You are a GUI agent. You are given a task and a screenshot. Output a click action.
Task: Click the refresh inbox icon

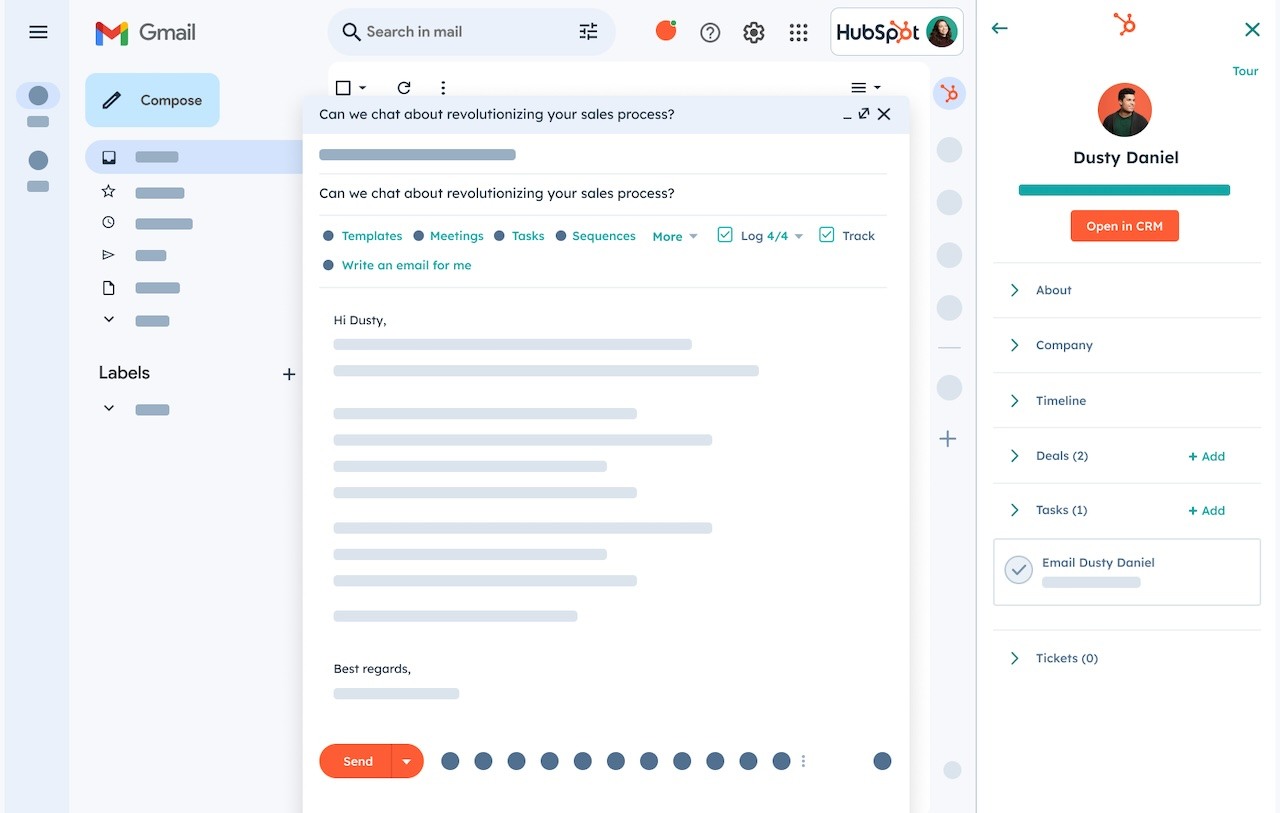pos(404,88)
